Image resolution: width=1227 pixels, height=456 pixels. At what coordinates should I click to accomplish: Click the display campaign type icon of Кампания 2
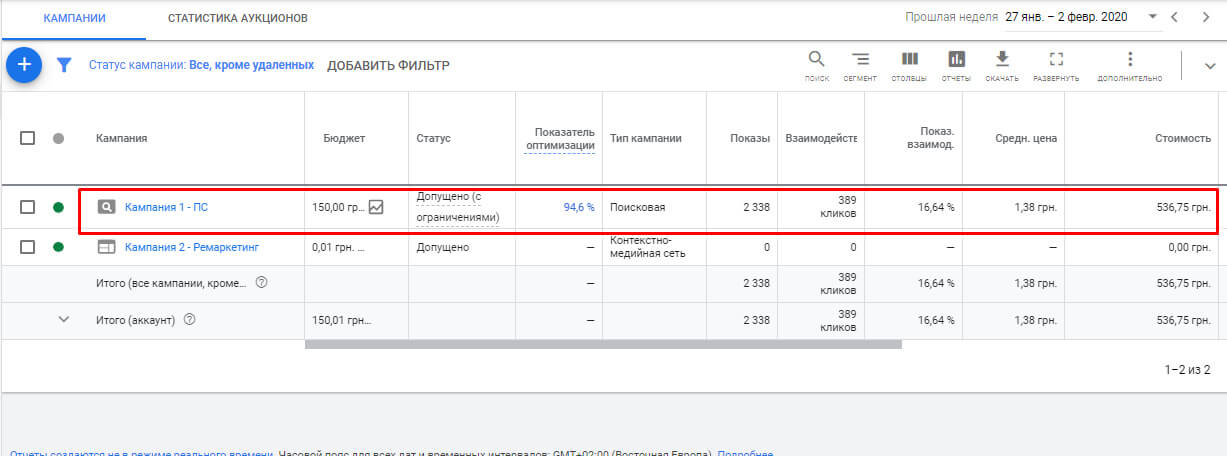point(106,247)
